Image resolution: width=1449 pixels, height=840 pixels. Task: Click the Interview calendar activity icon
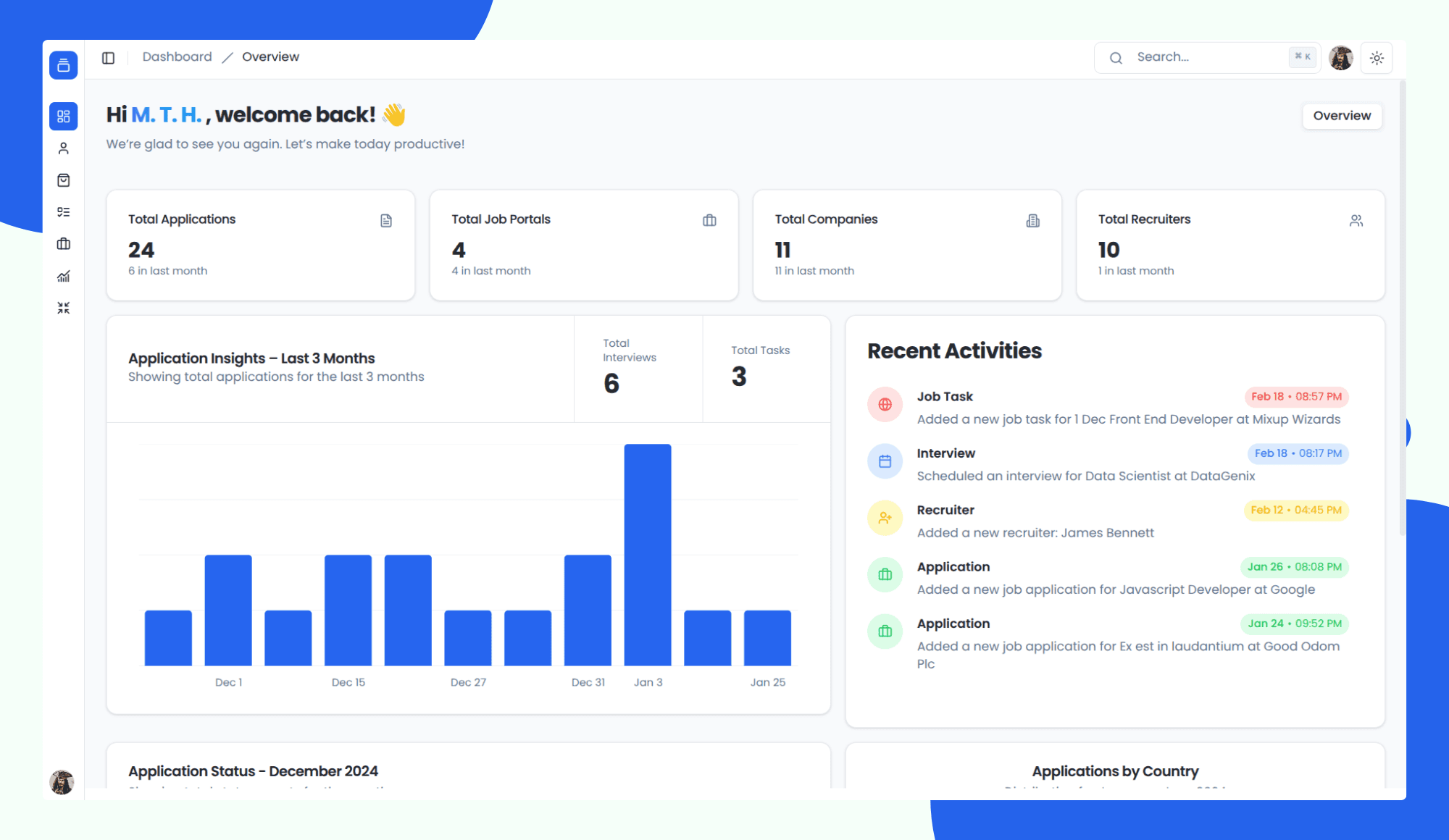[x=885, y=461]
